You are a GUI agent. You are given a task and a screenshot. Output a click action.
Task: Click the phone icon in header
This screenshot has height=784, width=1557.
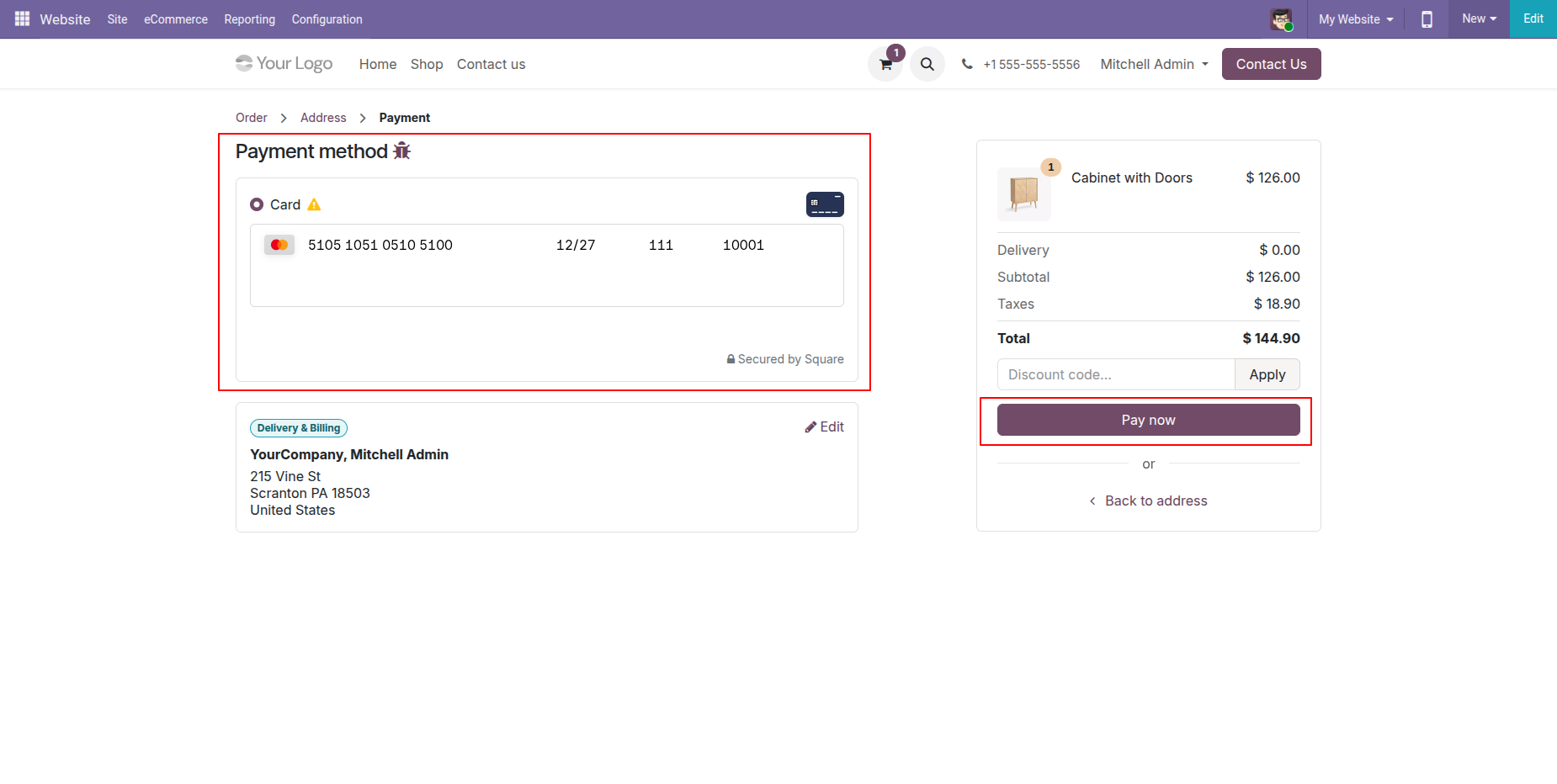[x=967, y=64]
